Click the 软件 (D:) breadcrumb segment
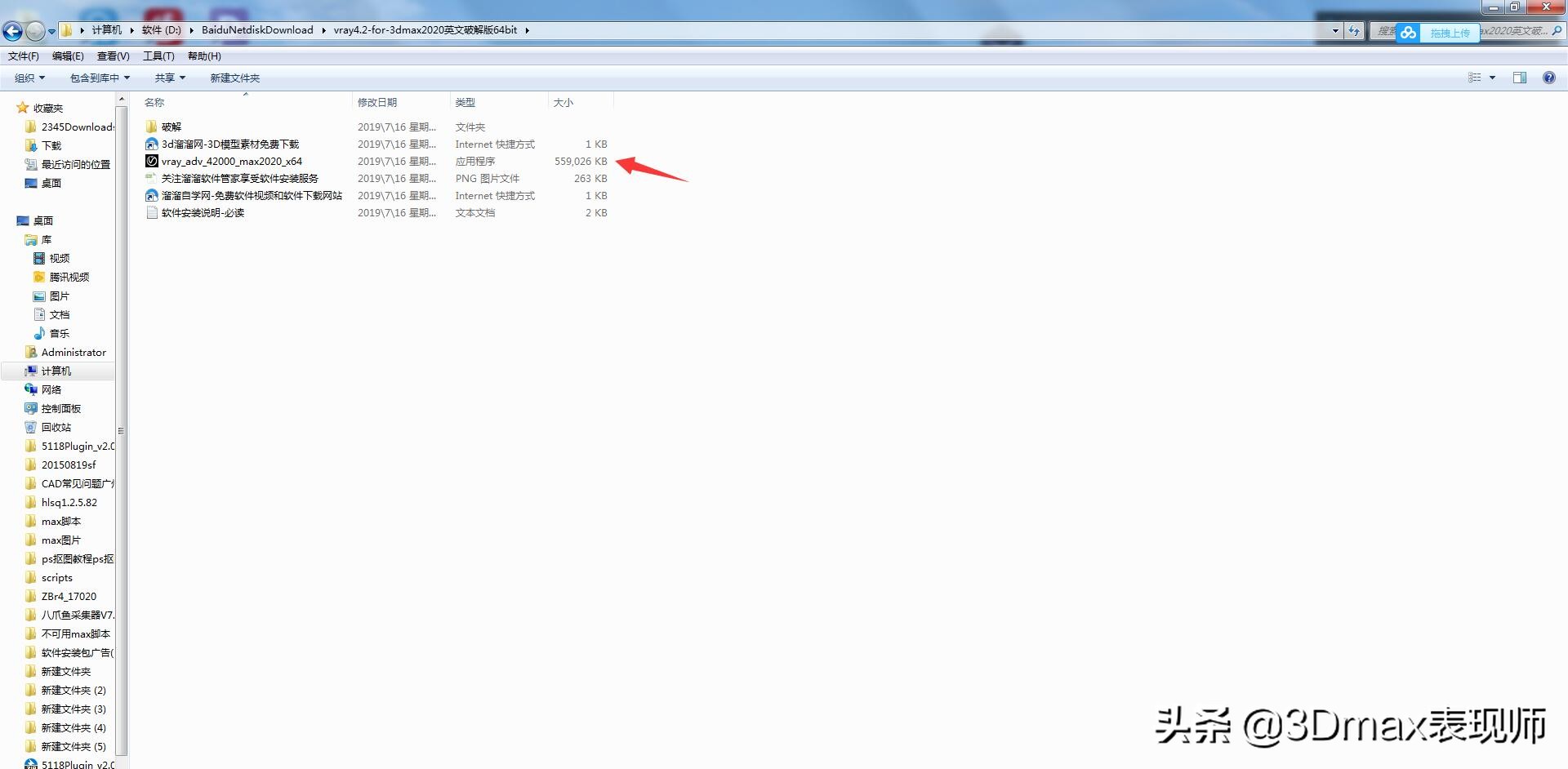The image size is (1568, 769). 162,30
